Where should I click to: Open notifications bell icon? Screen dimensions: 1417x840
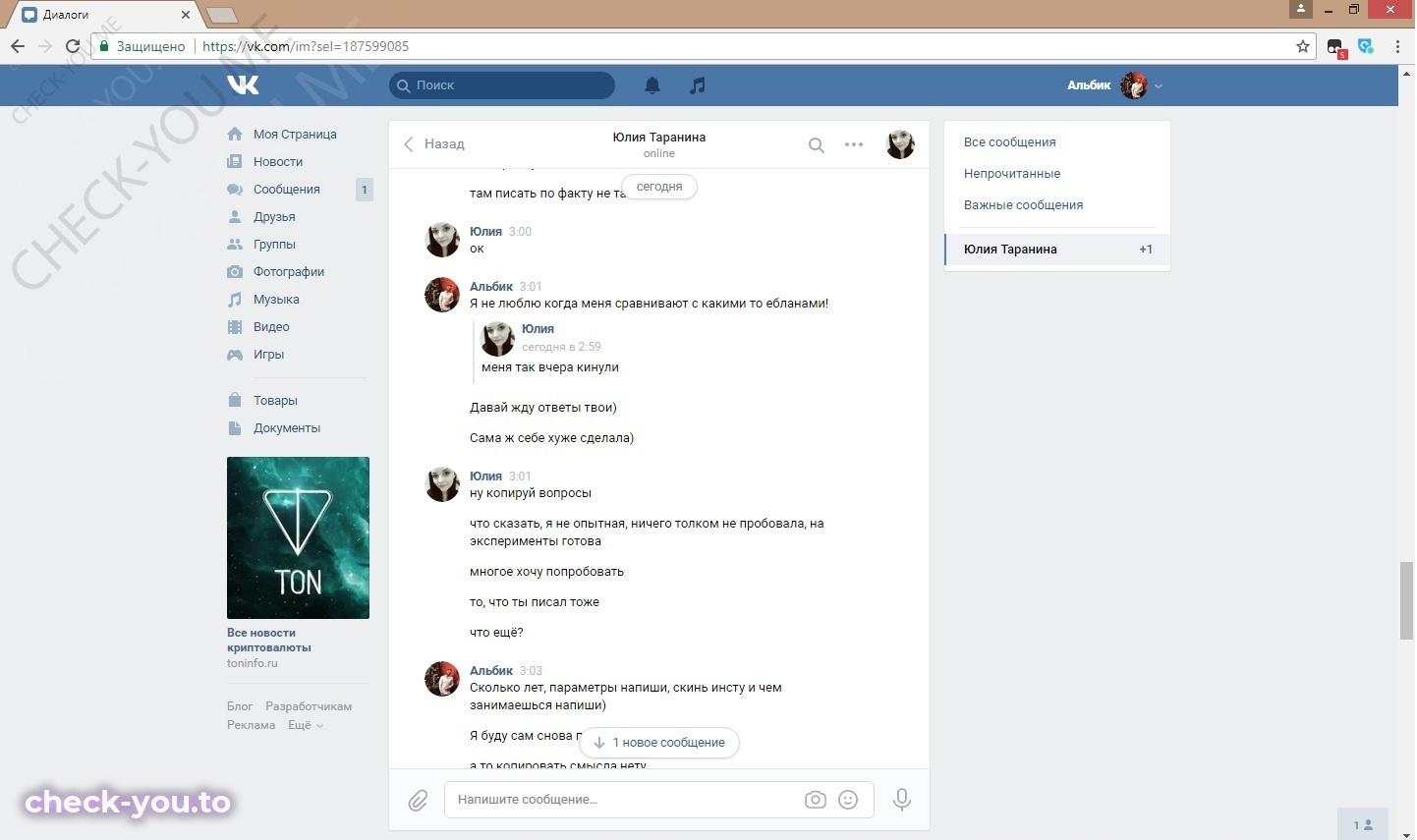[x=652, y=85]
